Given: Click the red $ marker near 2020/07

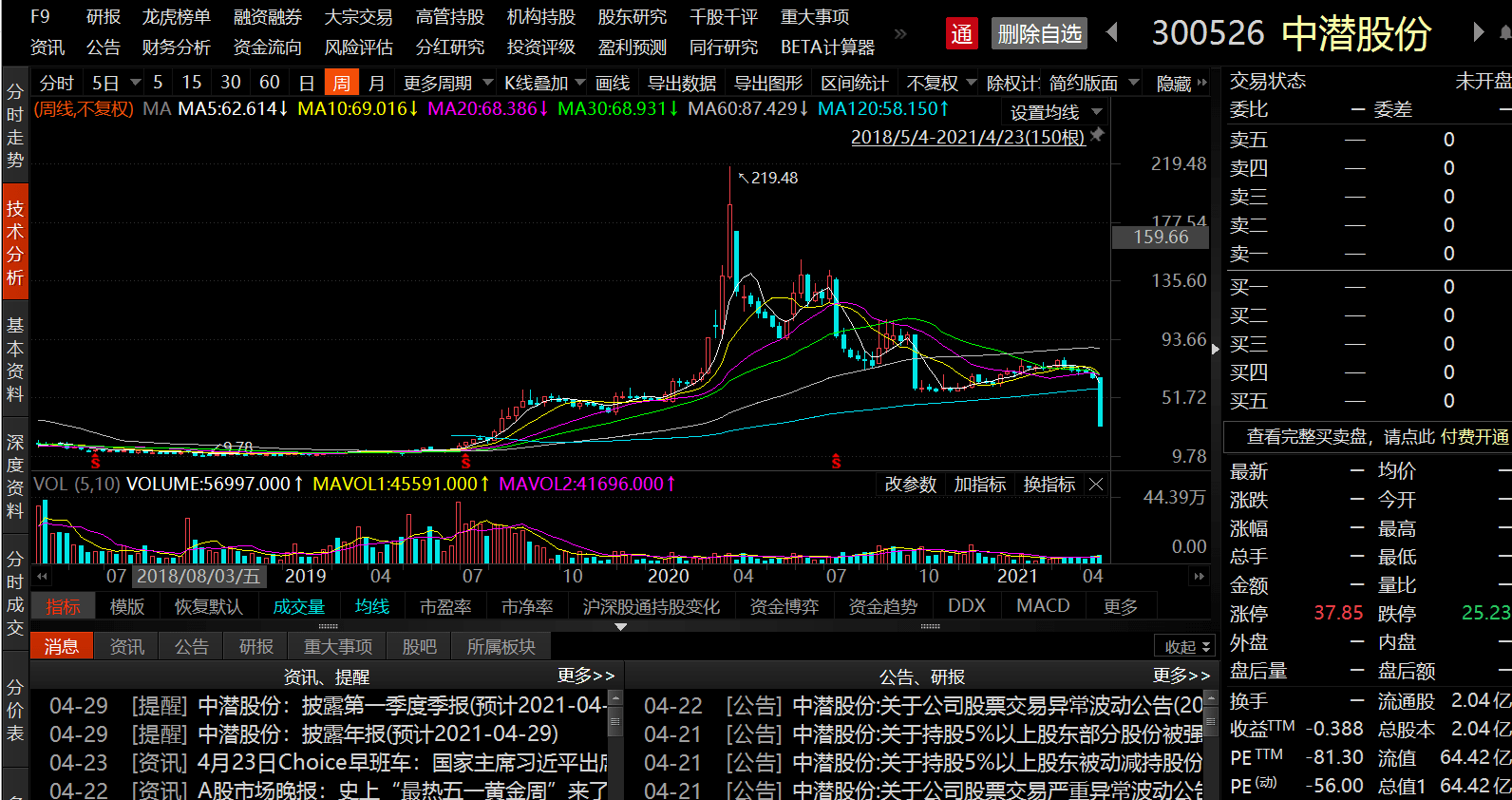Looking at the screenshot, I should 836,462.
